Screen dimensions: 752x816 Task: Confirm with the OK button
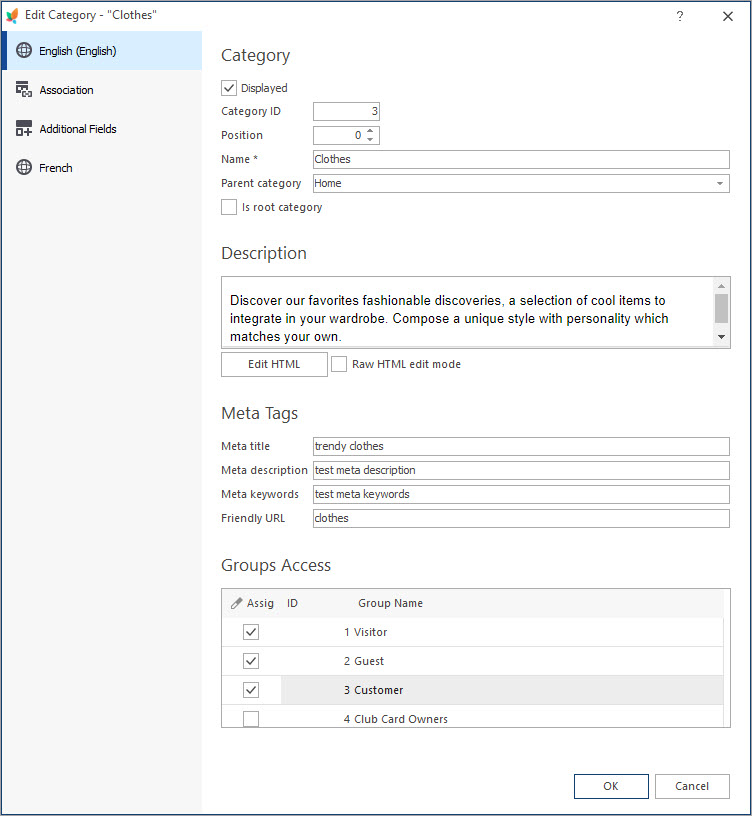[611, 786]
